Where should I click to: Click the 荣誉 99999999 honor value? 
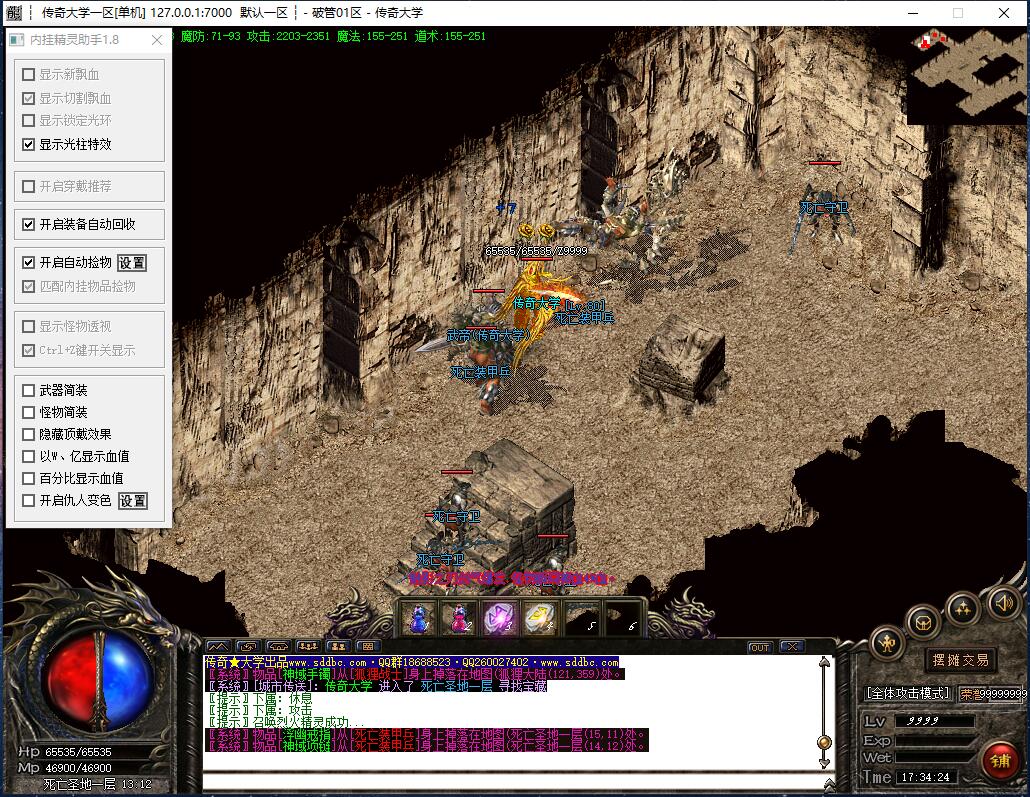click(993, 693)
